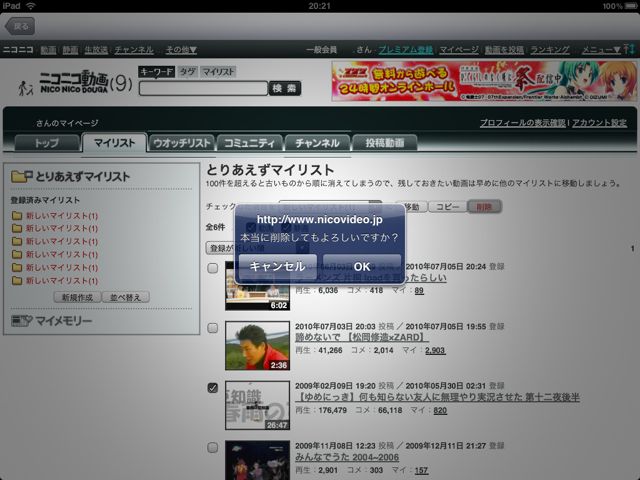Expand the その他▼ dropdown menu

point(181,50)
